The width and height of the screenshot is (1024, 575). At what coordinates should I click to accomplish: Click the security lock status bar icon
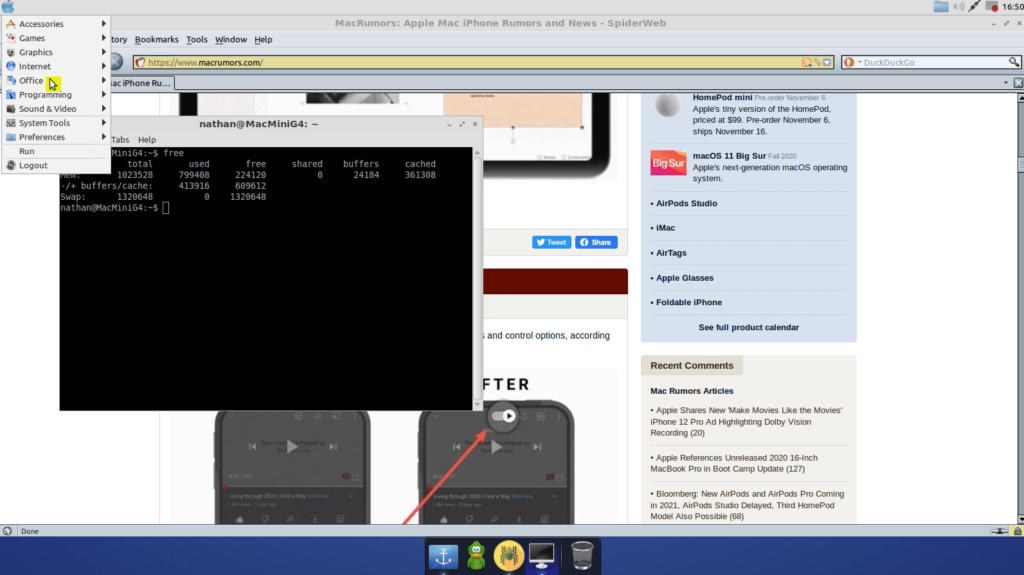[x=1017, y=531]
